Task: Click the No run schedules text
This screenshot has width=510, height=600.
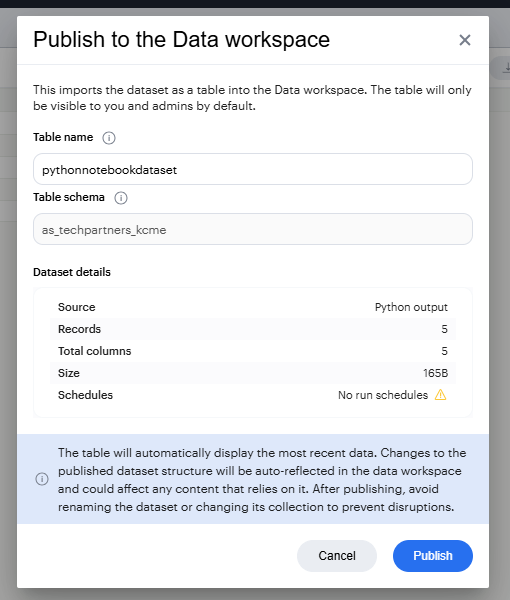Action: [383, 395]
